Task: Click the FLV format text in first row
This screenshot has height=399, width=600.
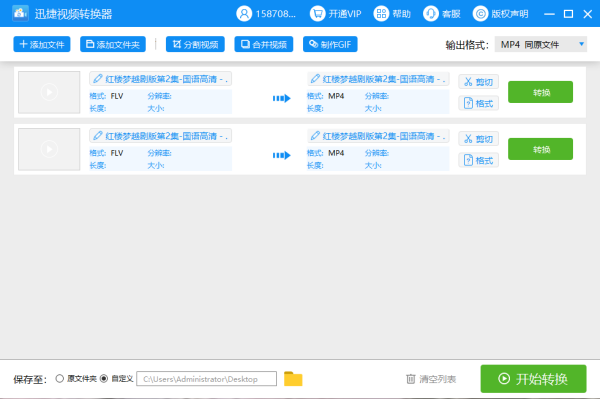Action: click(x=117, y=96)
